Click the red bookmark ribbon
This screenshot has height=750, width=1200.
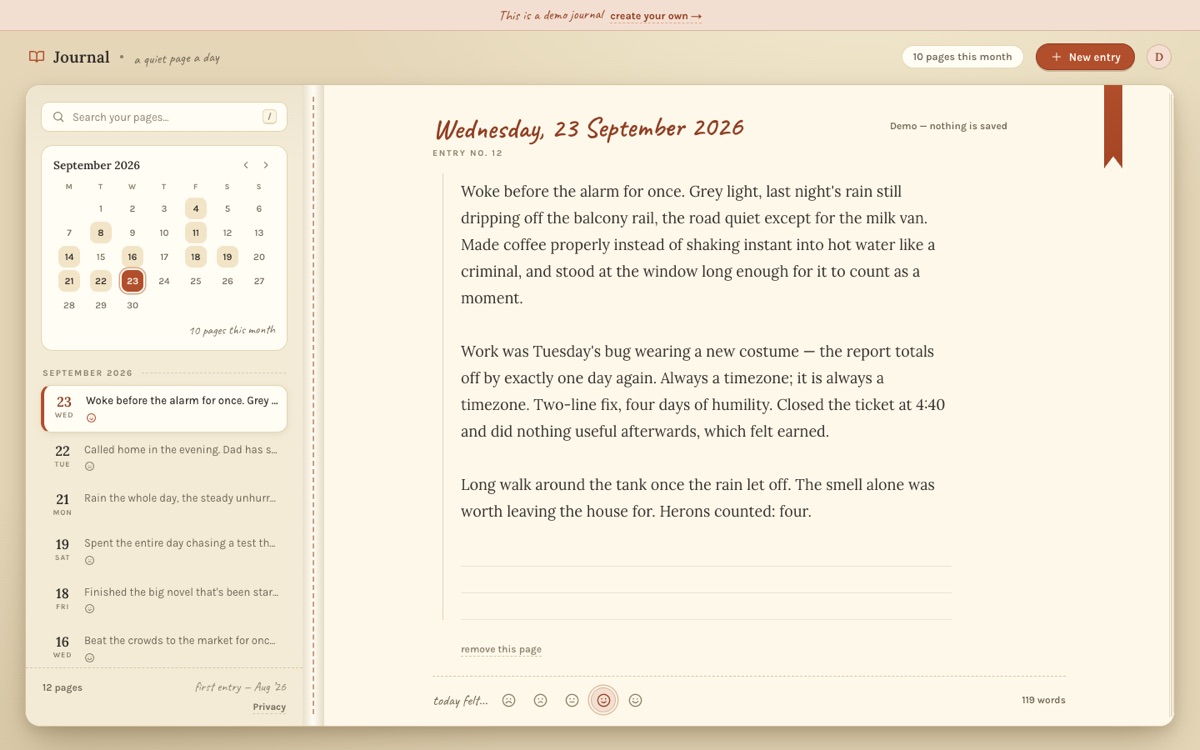click(x=1113, y=126)
